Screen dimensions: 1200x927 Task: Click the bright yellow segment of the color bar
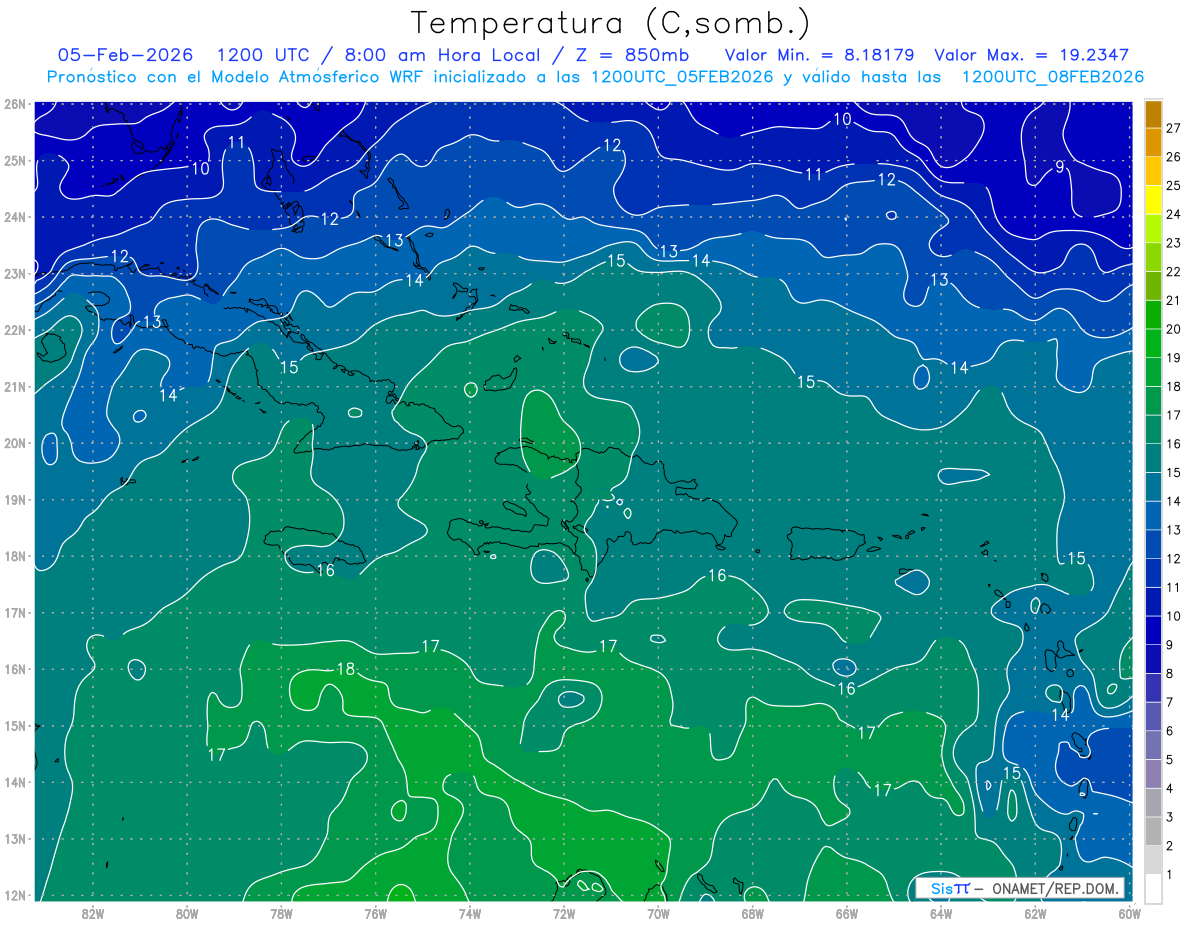point(1153,200)
